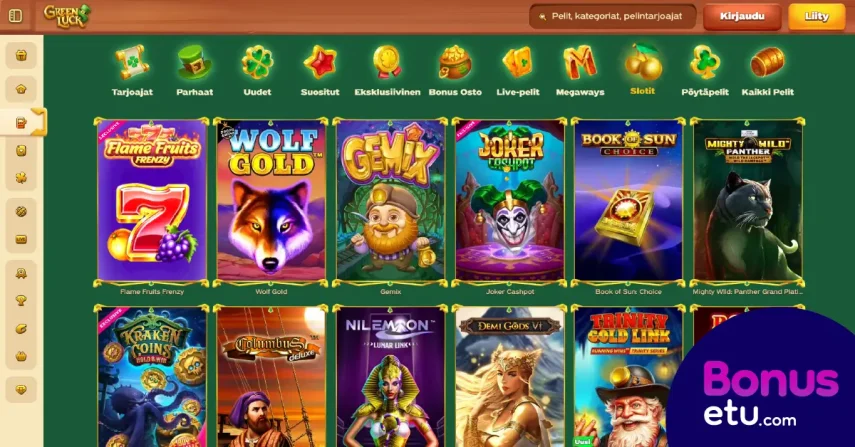The image size is (855, 447).
Task: Focus the game search field
Action: coord(612,16)
